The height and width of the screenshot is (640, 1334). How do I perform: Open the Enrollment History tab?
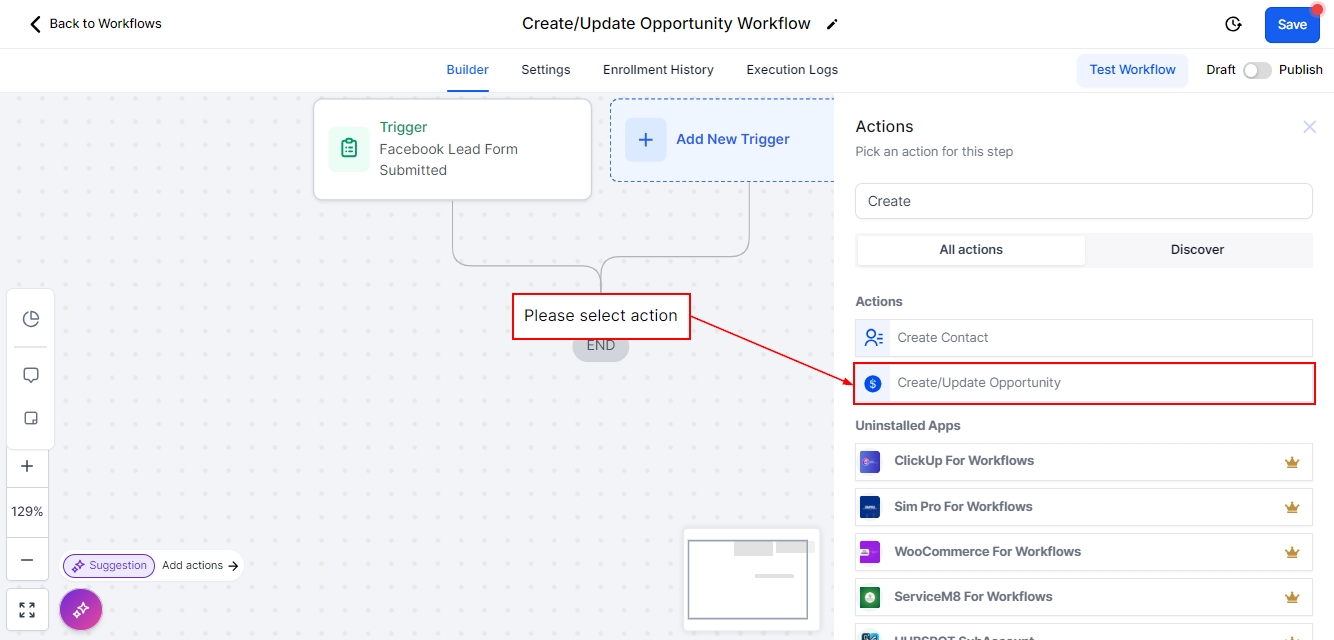[658, 70]
